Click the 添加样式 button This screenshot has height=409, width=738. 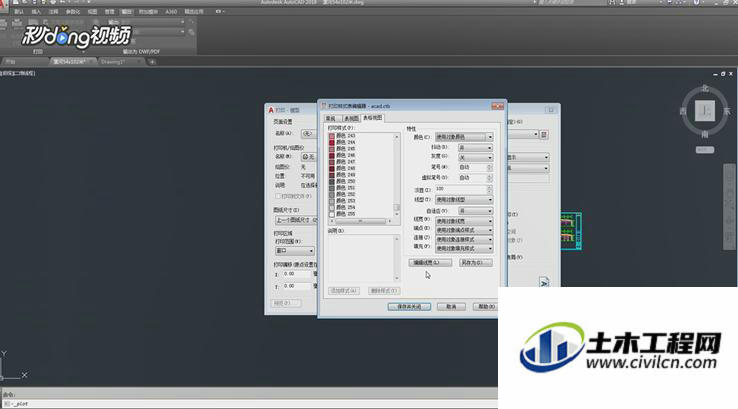tap(344, 291)
